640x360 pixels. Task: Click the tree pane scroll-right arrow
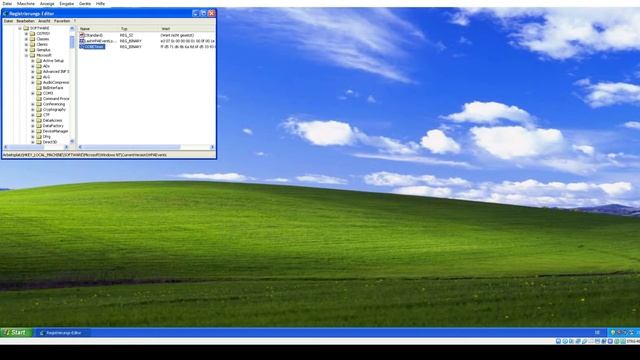pyautogui.click(x=67, y=147)
